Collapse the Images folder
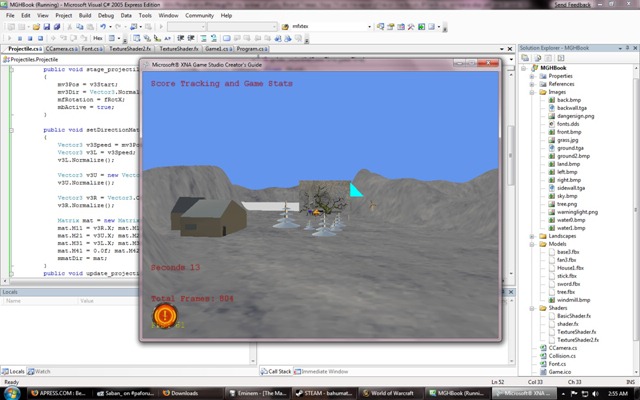 pos(532,92)
